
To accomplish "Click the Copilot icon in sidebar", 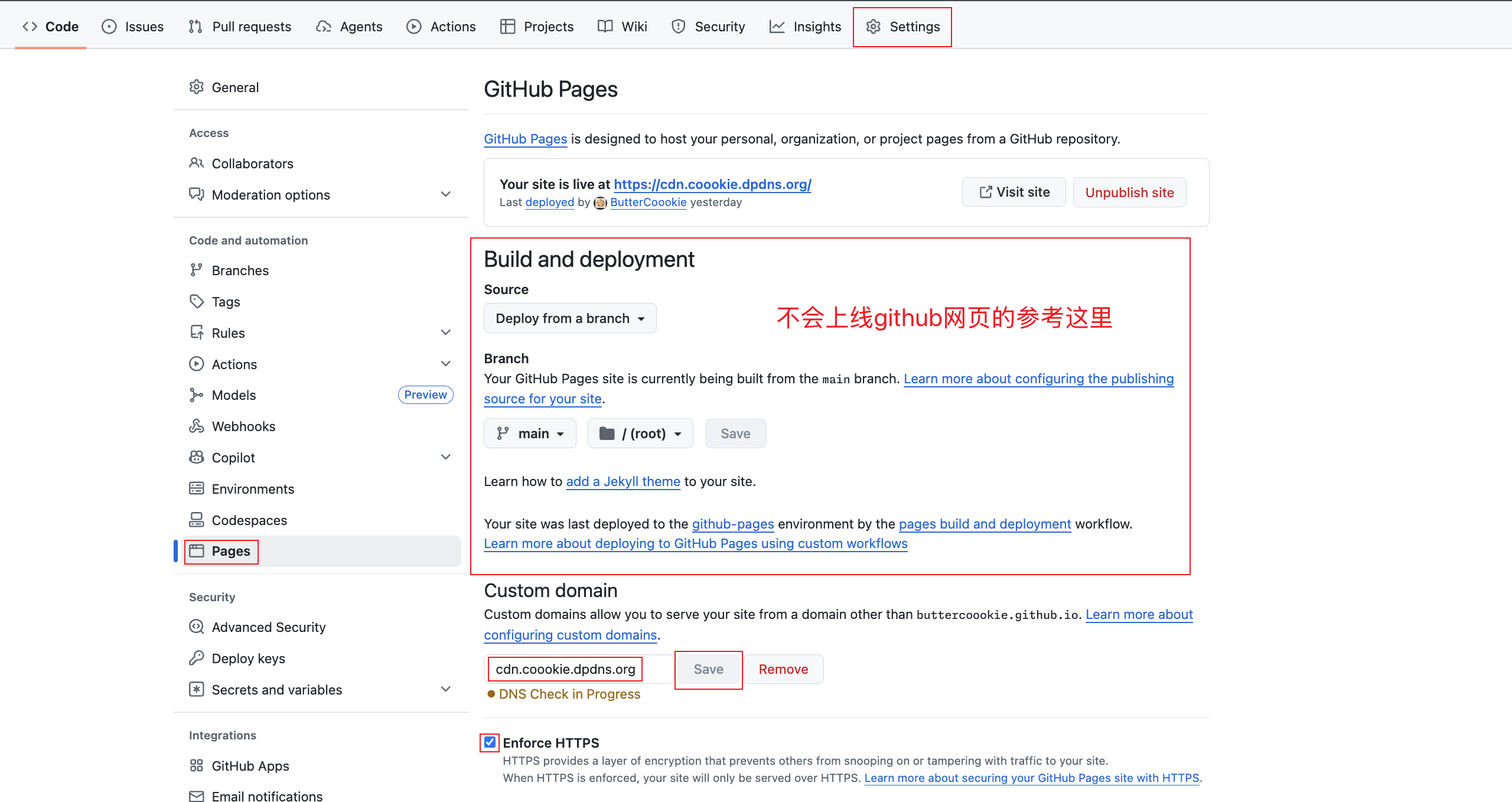I will [x=196, y=458].
